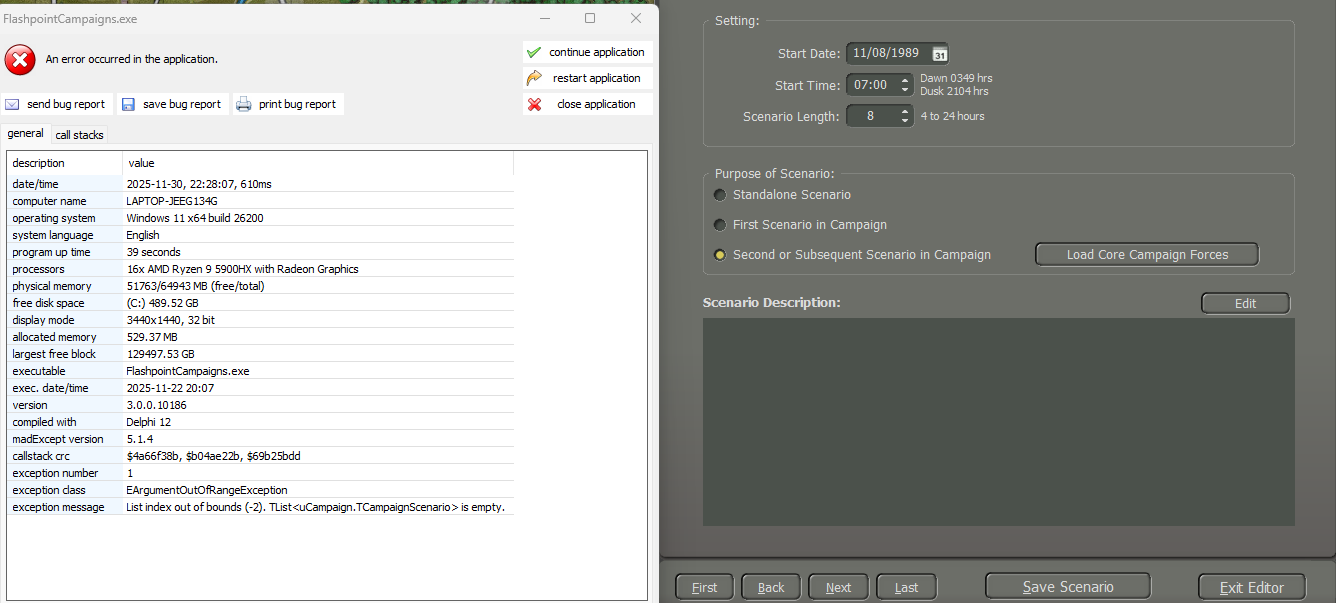This screenshot has width=1336, height=603.
Task: Click the red error icon in dialog
Action: (20, 60)
